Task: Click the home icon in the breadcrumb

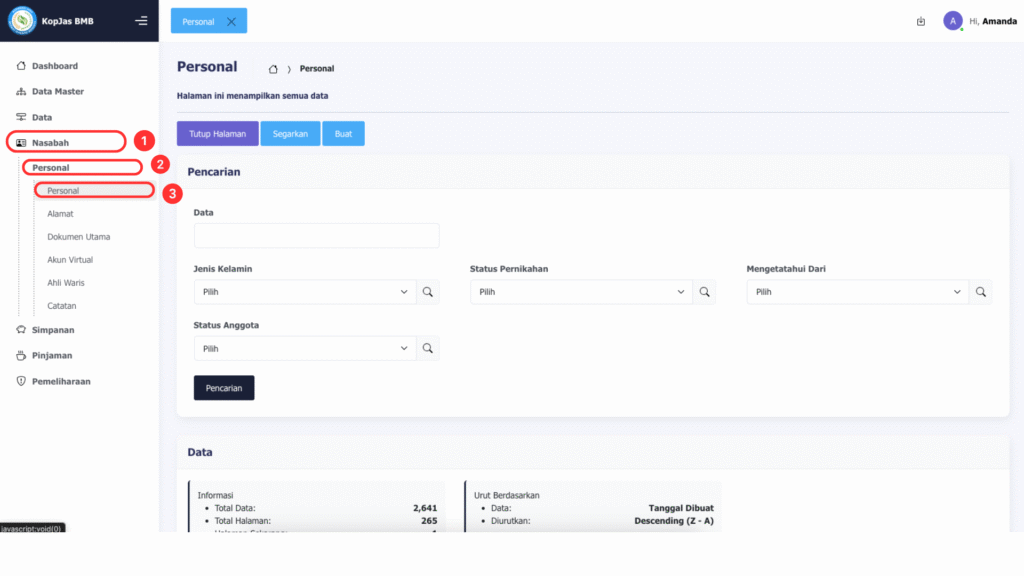Action: point(273,69)
